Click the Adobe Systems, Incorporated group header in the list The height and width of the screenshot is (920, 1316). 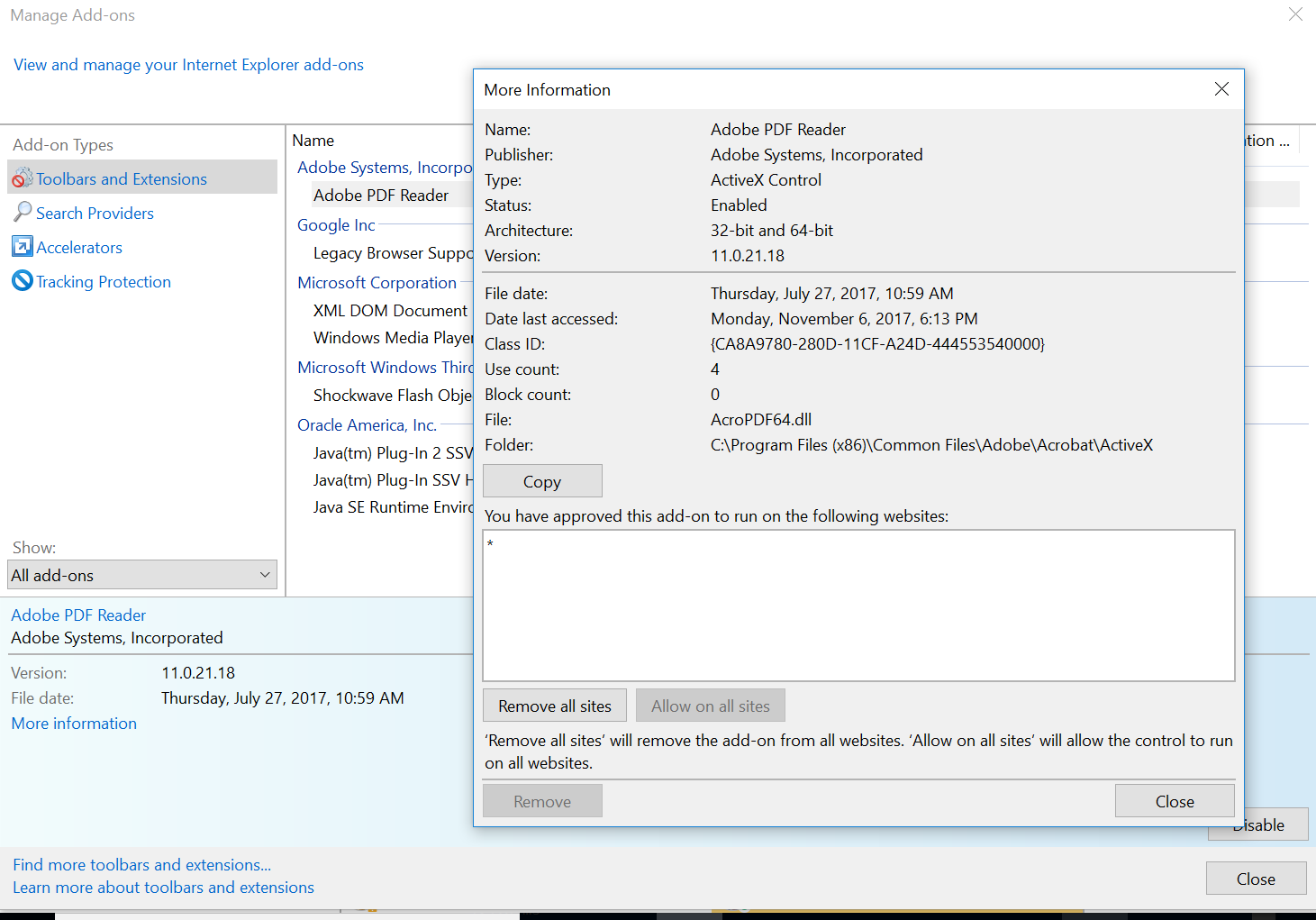(385, 168)
